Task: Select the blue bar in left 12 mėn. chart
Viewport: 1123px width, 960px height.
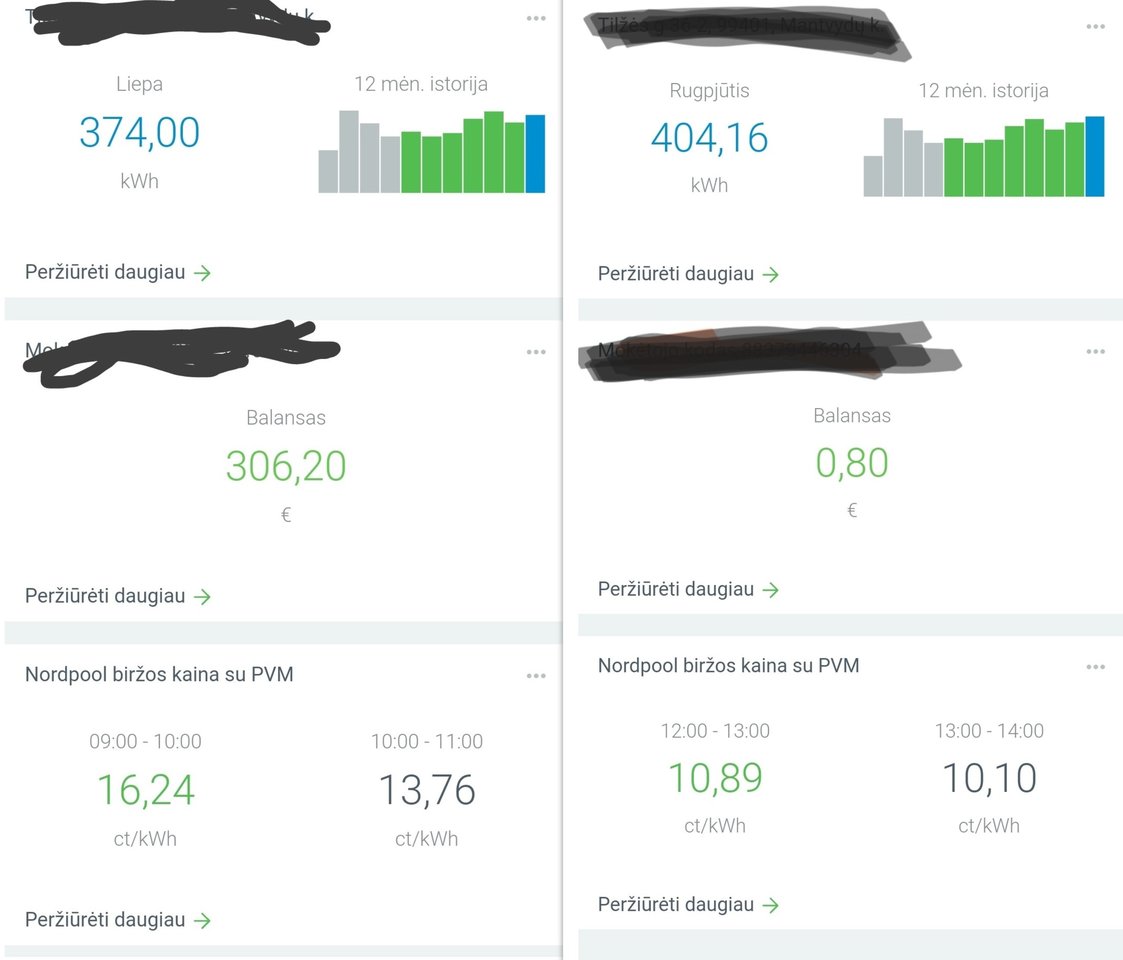Action: point(535,154)
